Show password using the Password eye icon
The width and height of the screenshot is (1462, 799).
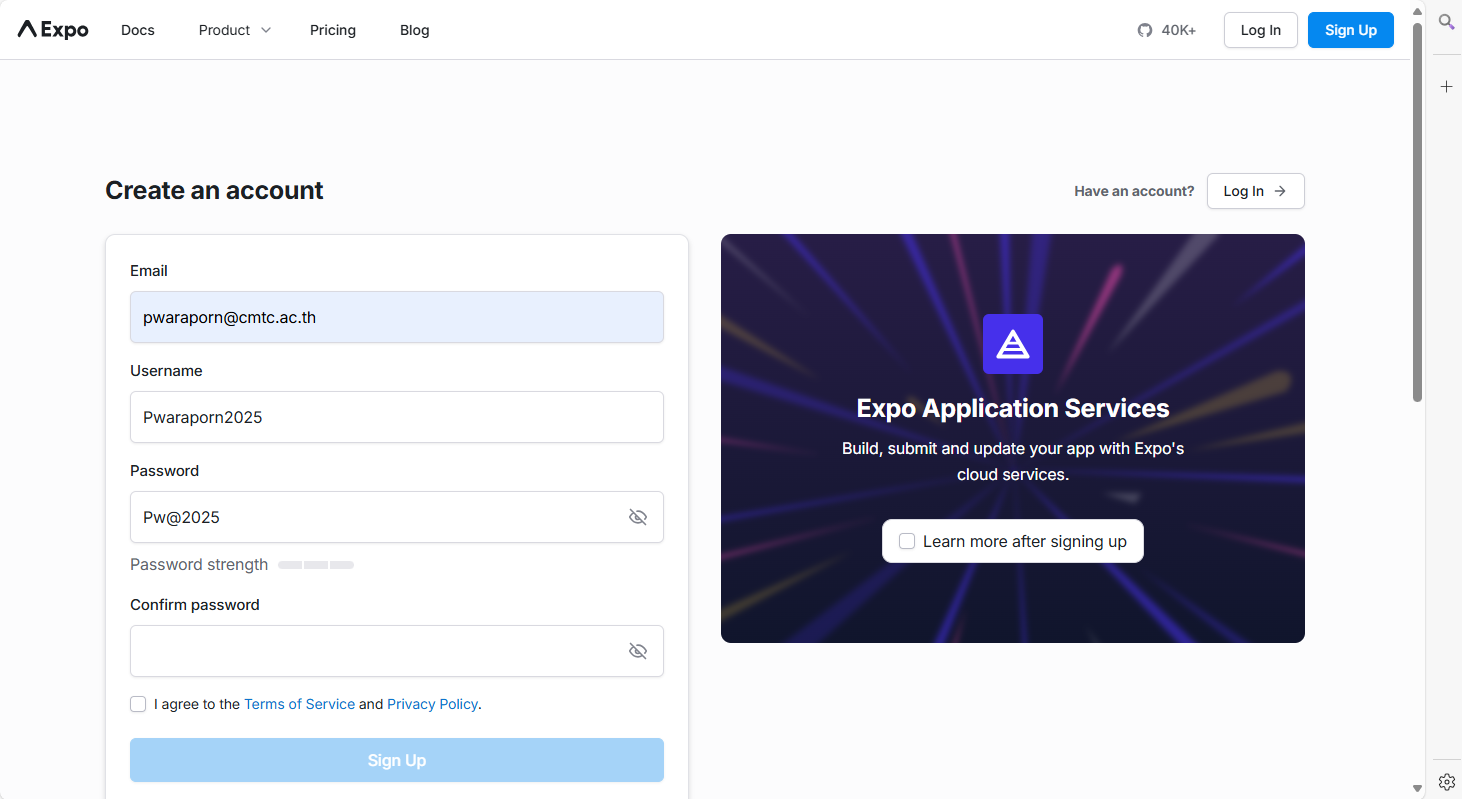tap(637, 517)
